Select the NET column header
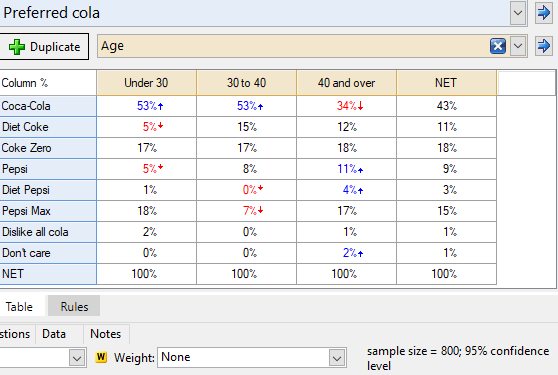Screen dimensions: 558x375 pos(446,83)
